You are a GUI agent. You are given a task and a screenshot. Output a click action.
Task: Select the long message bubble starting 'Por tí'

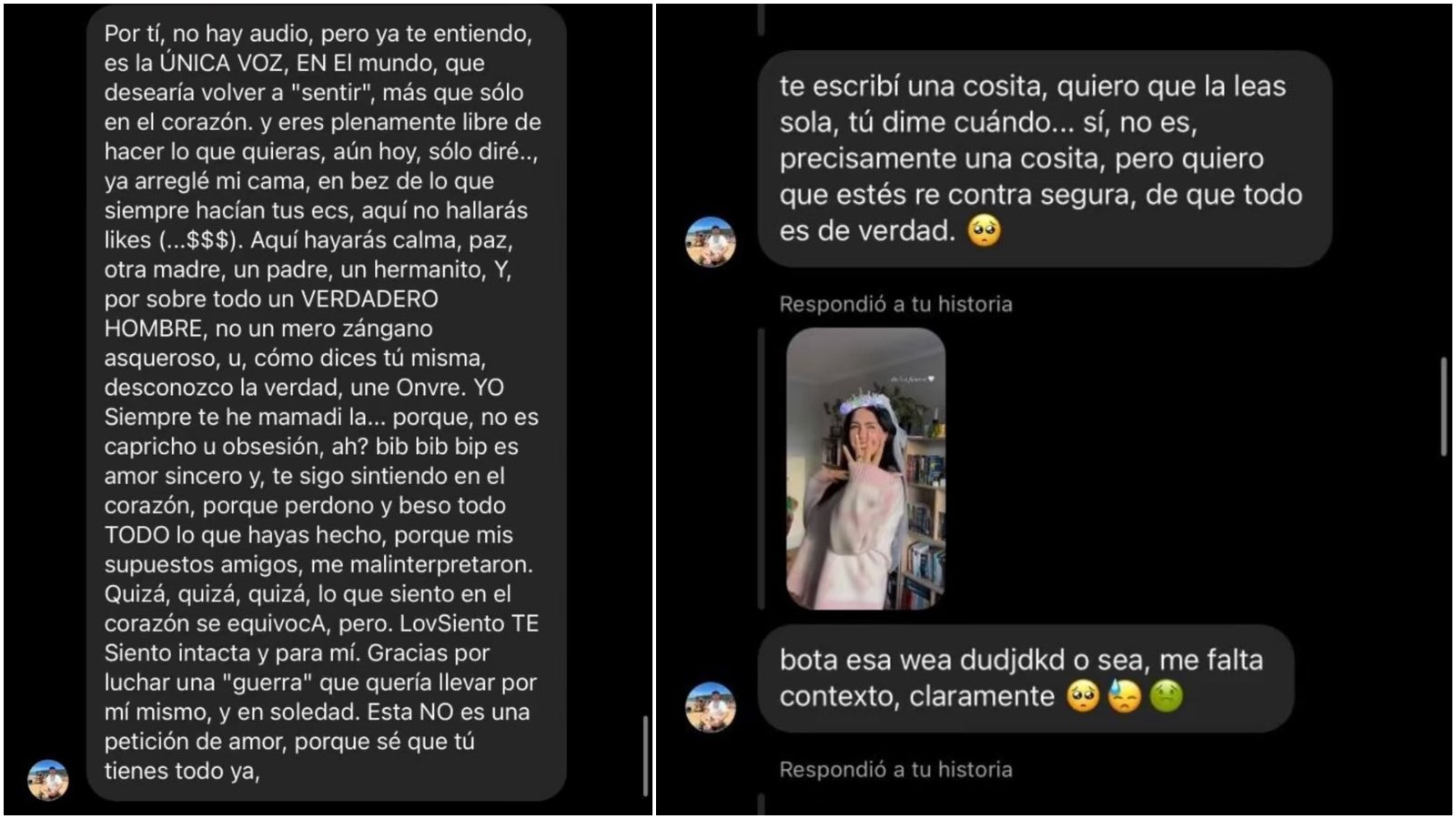point(327,403)
